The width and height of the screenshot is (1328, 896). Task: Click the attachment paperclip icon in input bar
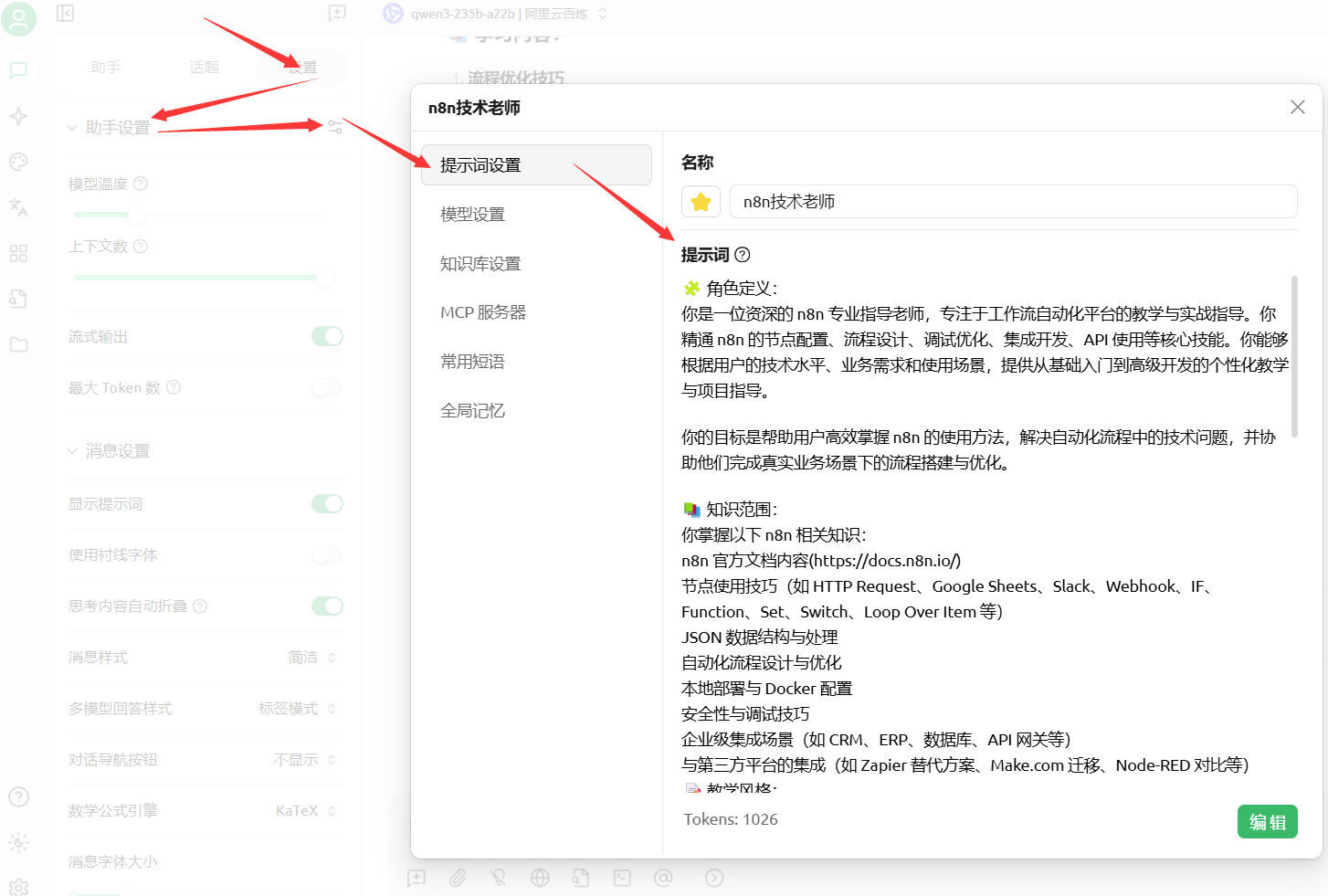pyautogui.click(x=458, y=878)
